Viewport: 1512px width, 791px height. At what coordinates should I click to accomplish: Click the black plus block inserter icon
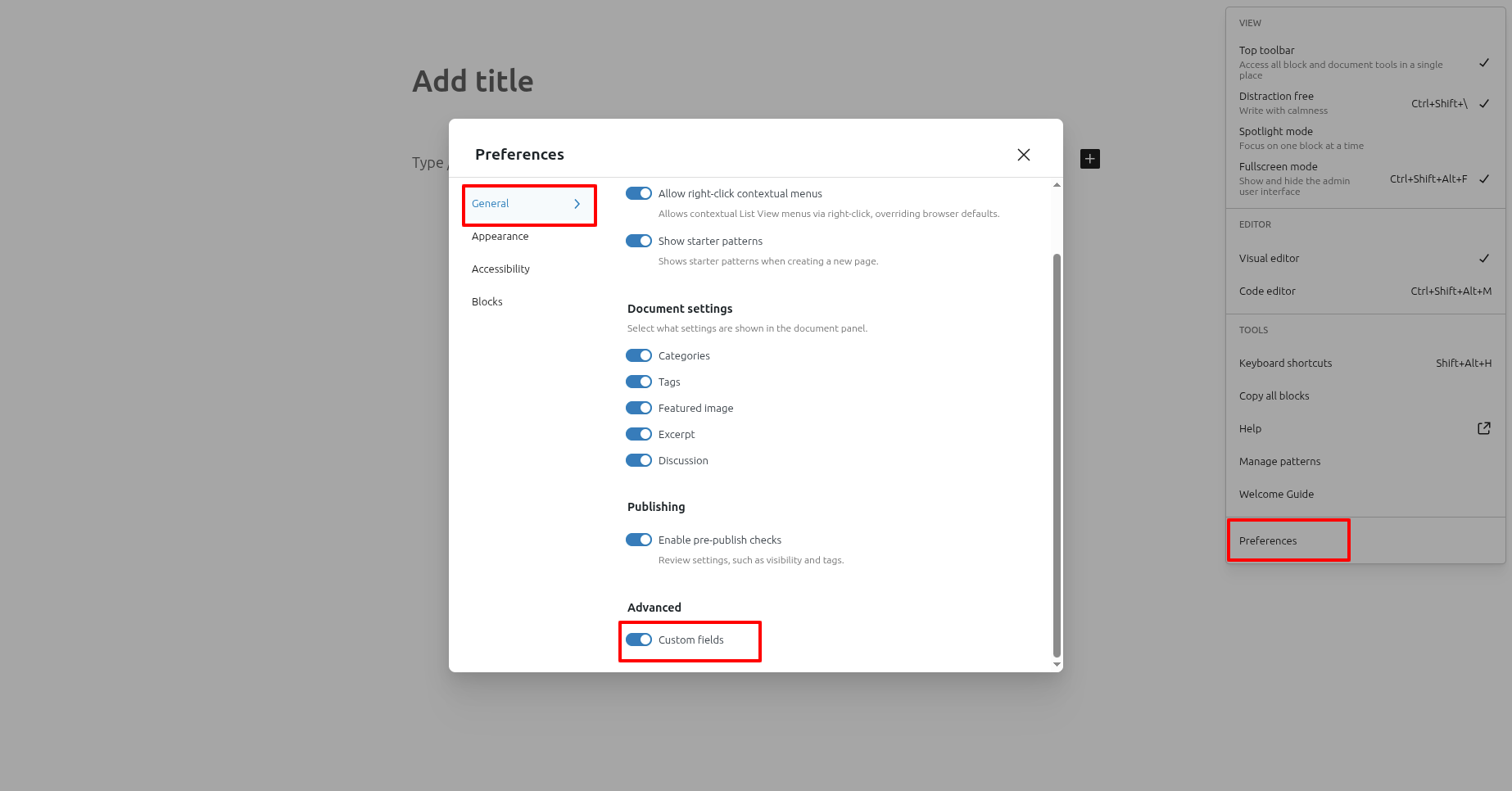(x=1089, y=159)
